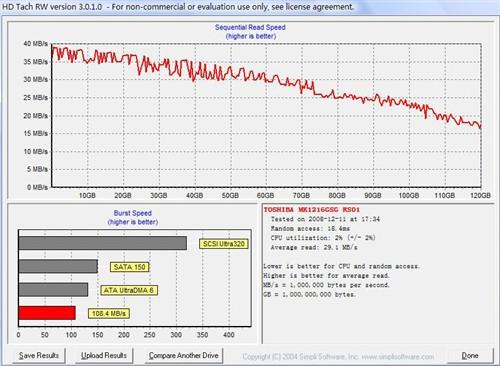Click the SCSI Ultra320 label
The height and width of the screenshot is (366, 500).
pos(224,244)
